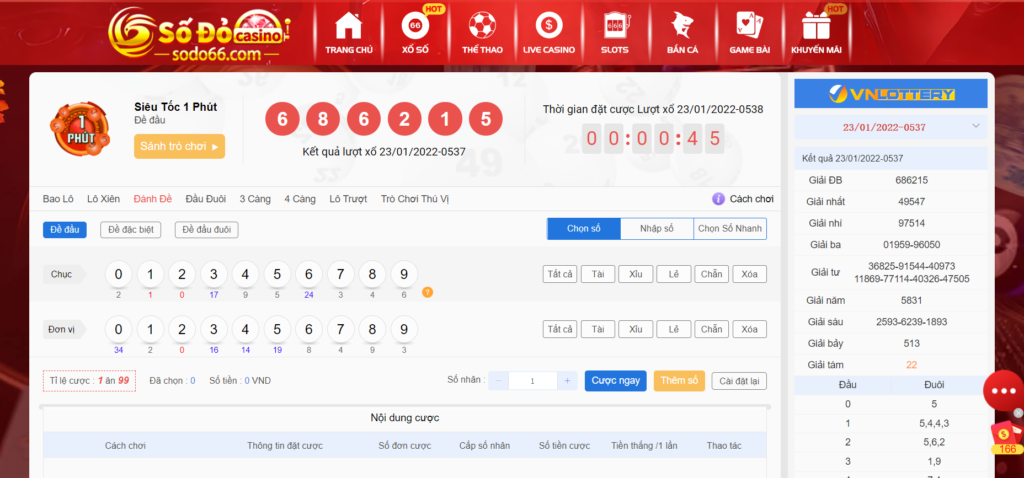Open the Khuyến Mãi gift icon

coord(816,26)
